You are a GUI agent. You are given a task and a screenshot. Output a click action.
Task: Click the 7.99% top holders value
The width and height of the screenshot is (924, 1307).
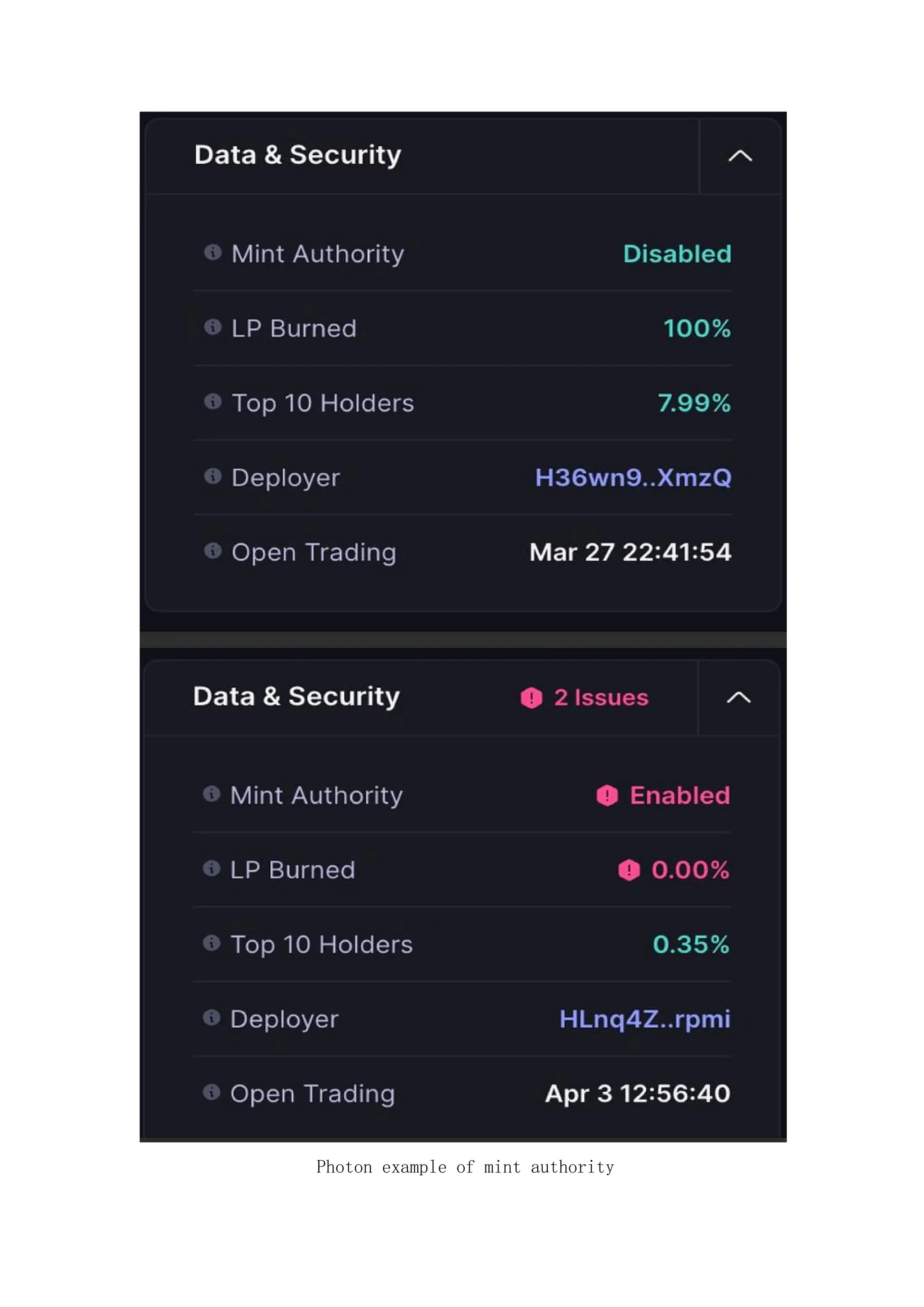click(693, 403)
